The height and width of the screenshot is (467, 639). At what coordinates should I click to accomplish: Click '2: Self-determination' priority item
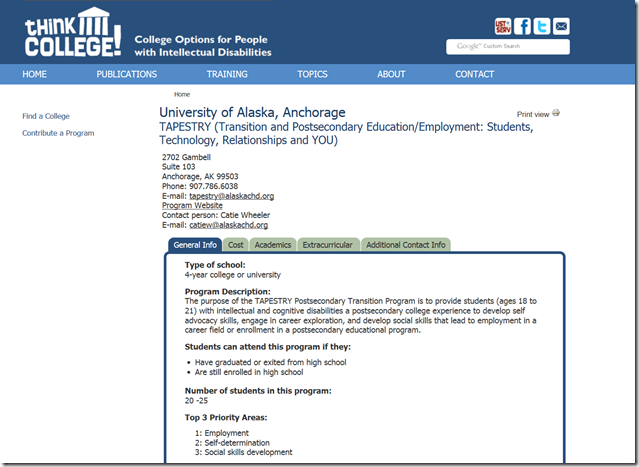point(232,443)
